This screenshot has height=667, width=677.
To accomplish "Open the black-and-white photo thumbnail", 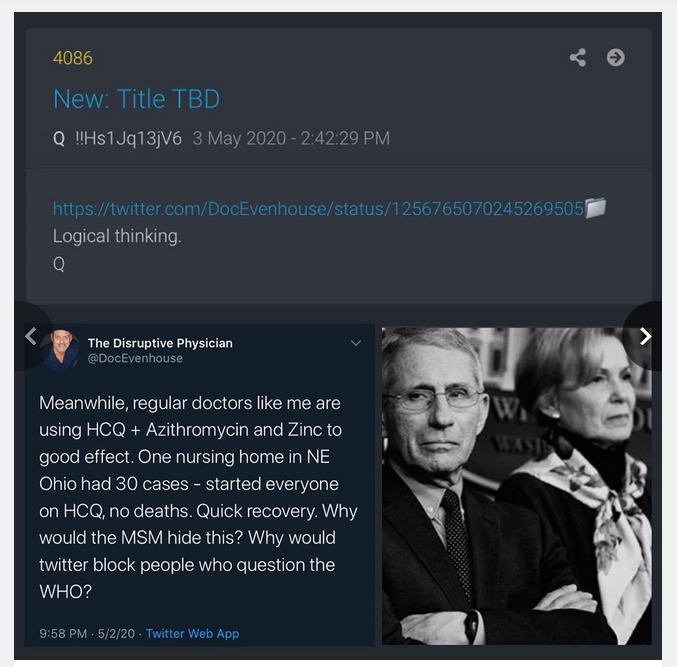I will click(516, 486).
